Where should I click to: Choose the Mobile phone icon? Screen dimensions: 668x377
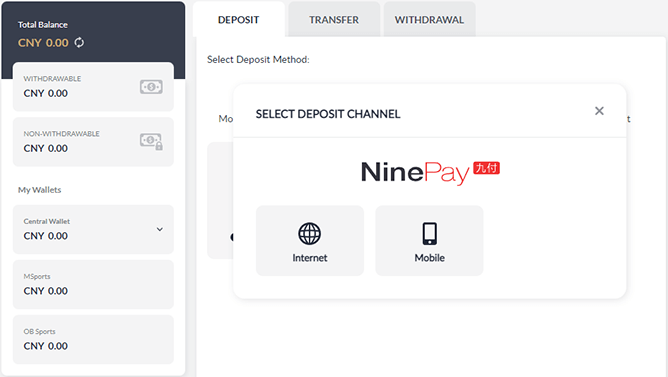(429, 233)
